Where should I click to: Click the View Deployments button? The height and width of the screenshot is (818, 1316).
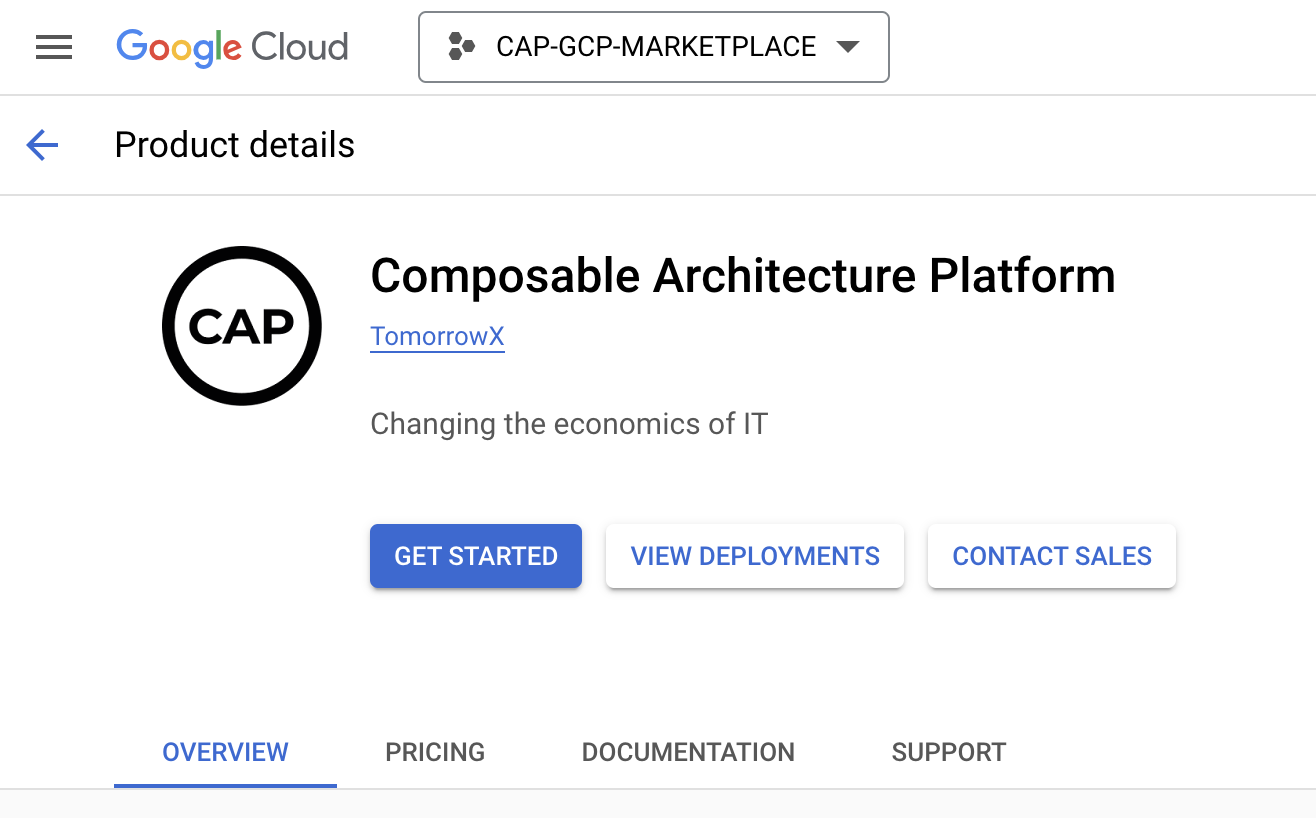[755, 556]
